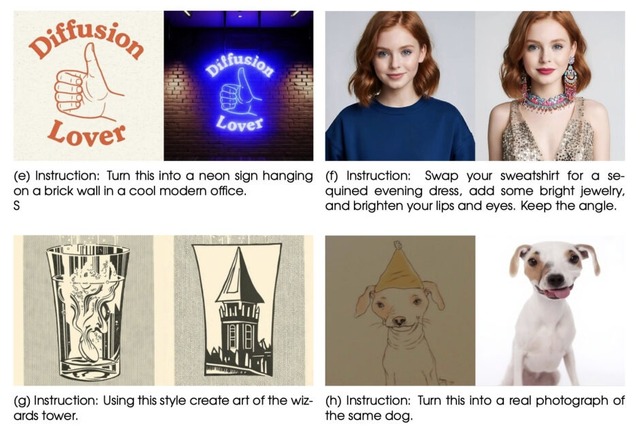Select the woman in sequined dress photo
The width and height of the screenshot is (640, 431).
(550, 86)
